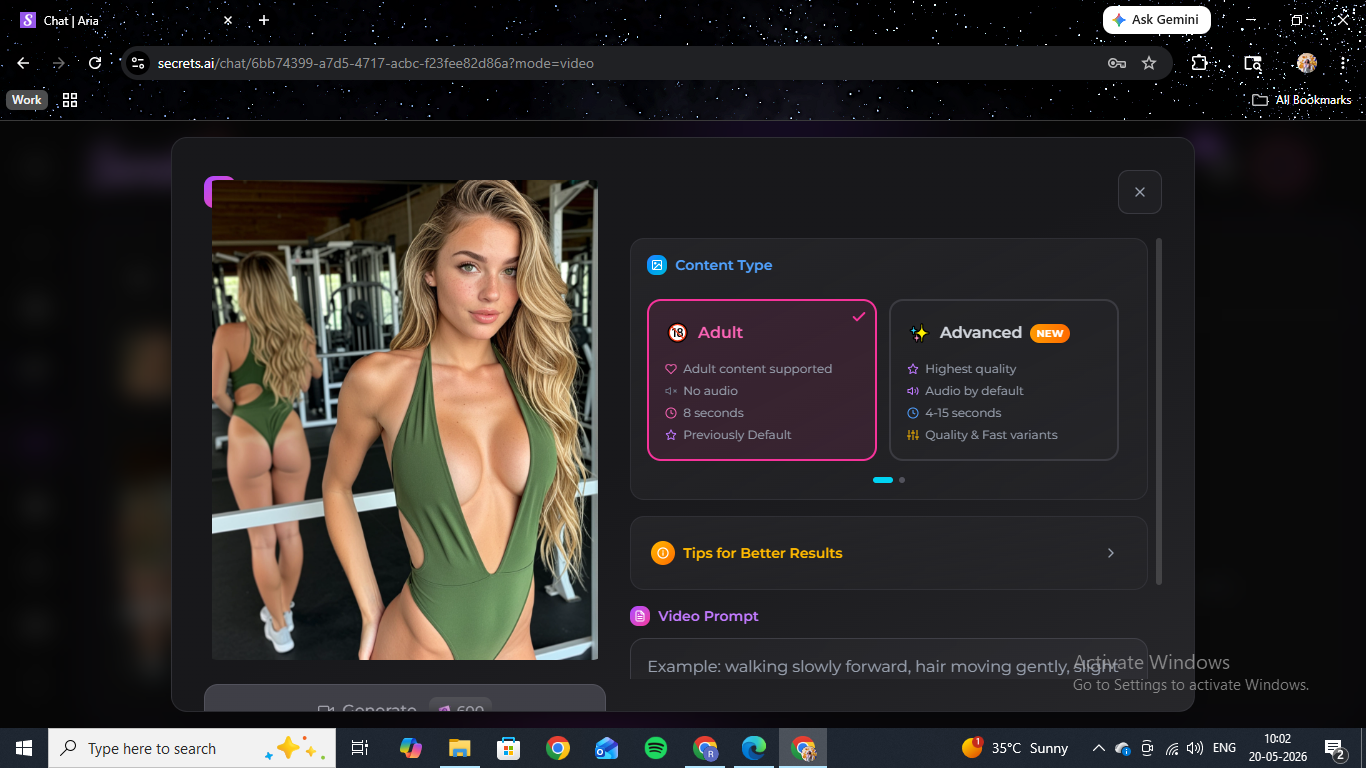Open the Extensions puzzle icon
Image resolution: width=1366 pixels, height=768 pixels.
pos(1199,63)
